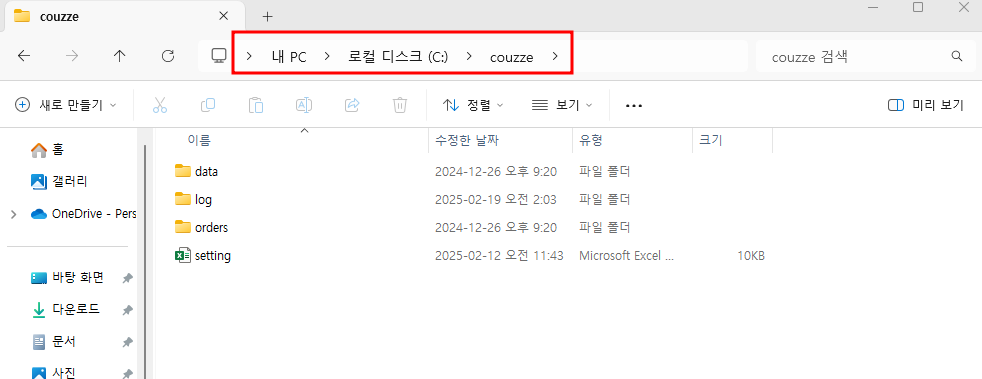Open 바탕 화면 in quick access
Image resolution: width=982 pixels, height=379 pixels.
[x=67, y=278]
